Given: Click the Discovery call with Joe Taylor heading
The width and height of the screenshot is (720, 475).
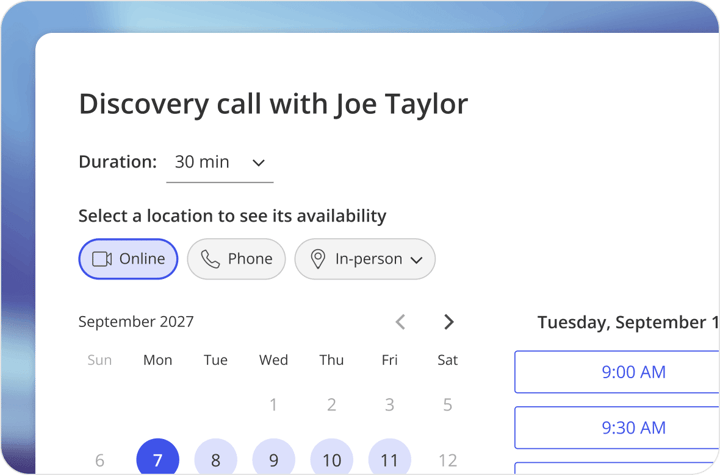Looking at the screenshot, I should click(273, 104).
